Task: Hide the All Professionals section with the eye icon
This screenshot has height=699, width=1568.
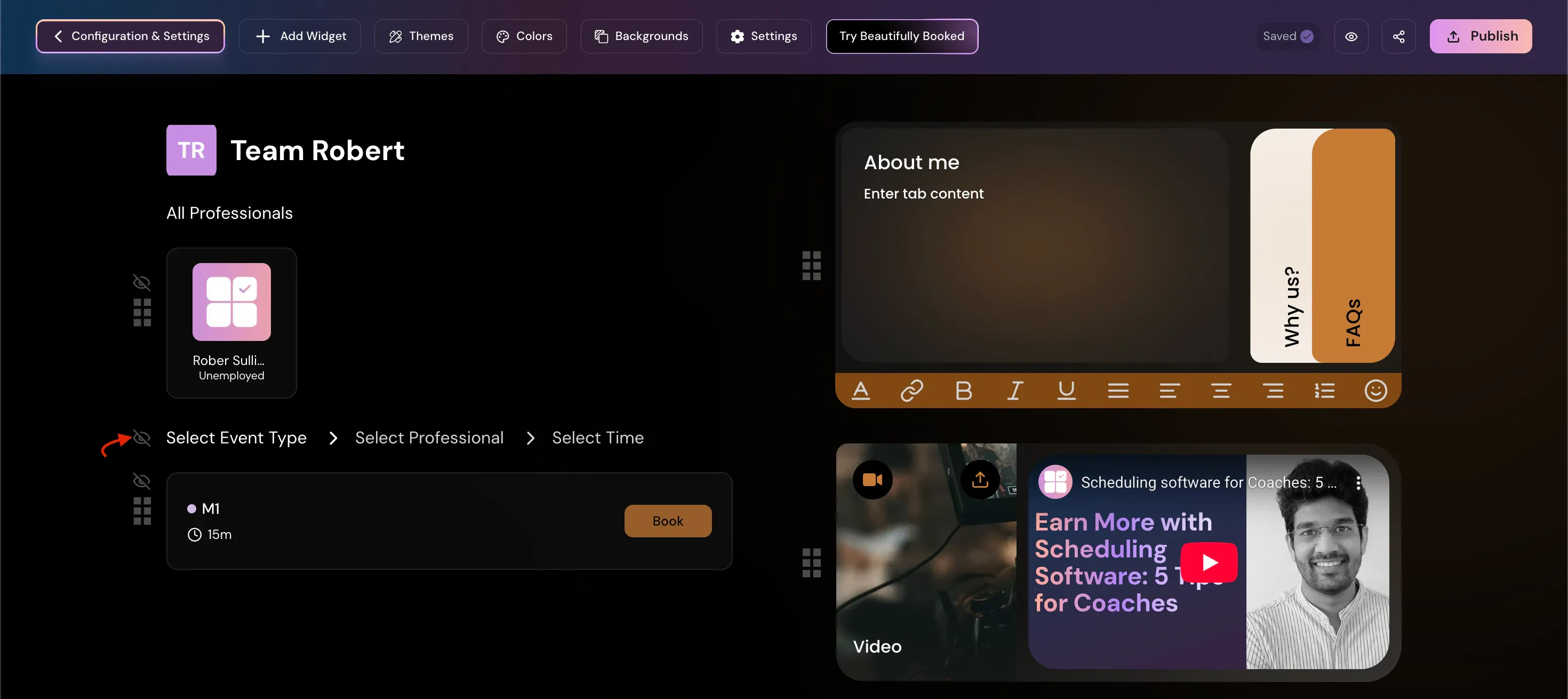Action: click(x=141, y=282)
